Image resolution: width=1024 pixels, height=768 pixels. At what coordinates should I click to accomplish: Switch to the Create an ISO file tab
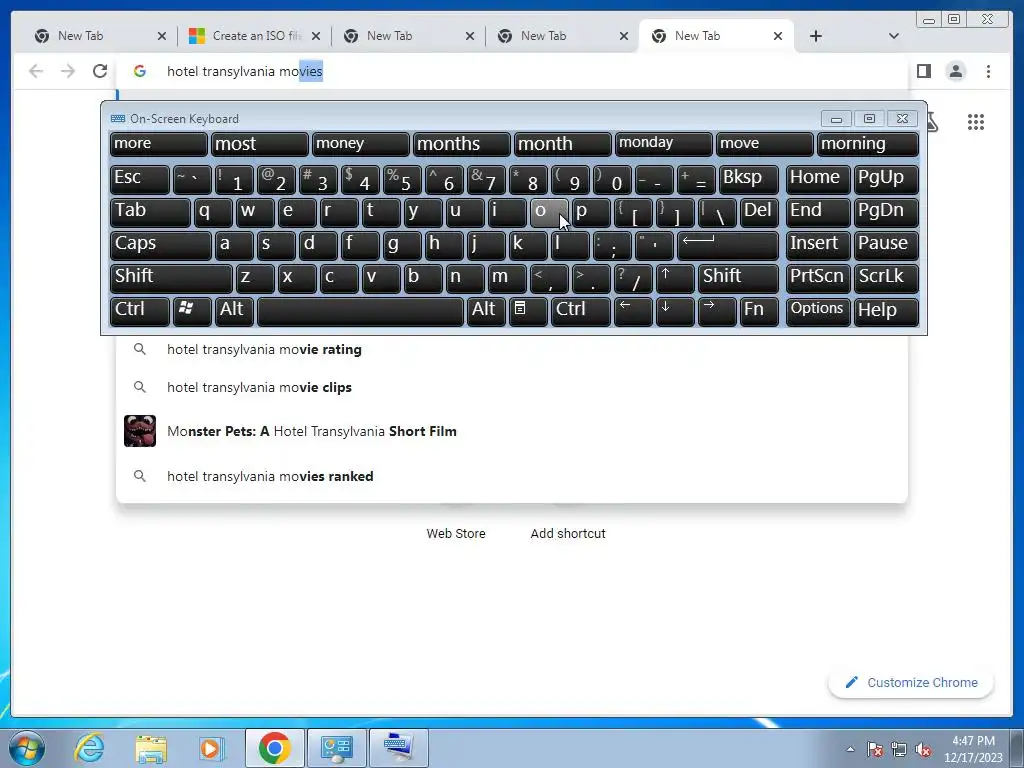click(x=255, y=36)
